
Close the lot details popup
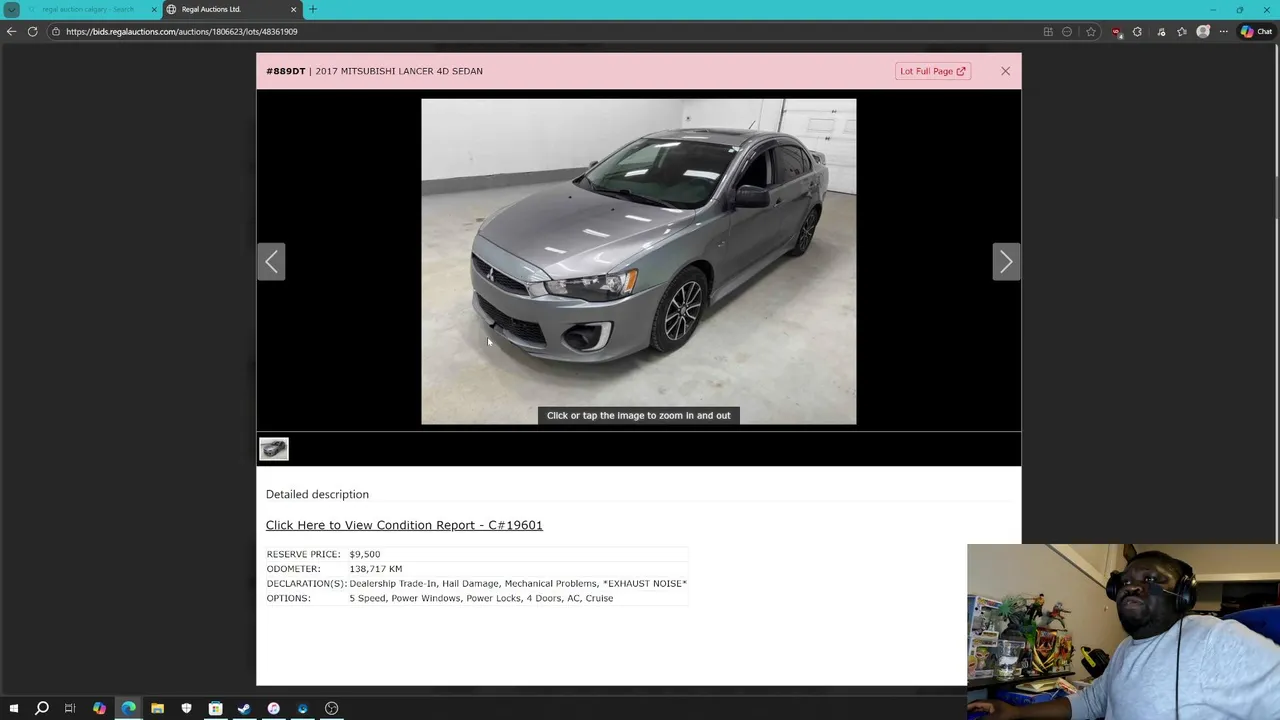tap(1005, 71)
